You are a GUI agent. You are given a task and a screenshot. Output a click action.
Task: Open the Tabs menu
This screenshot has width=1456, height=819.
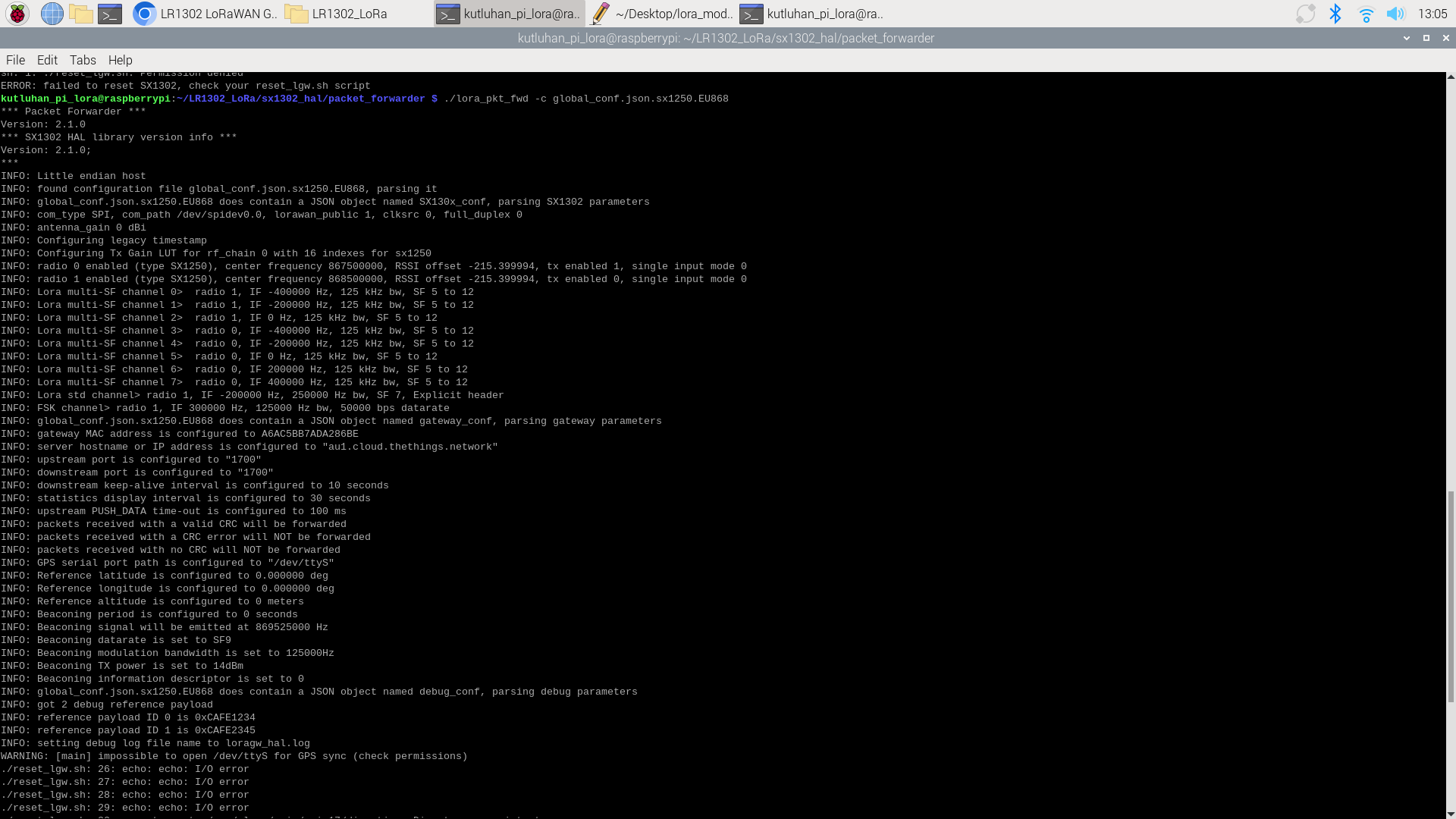83,60
